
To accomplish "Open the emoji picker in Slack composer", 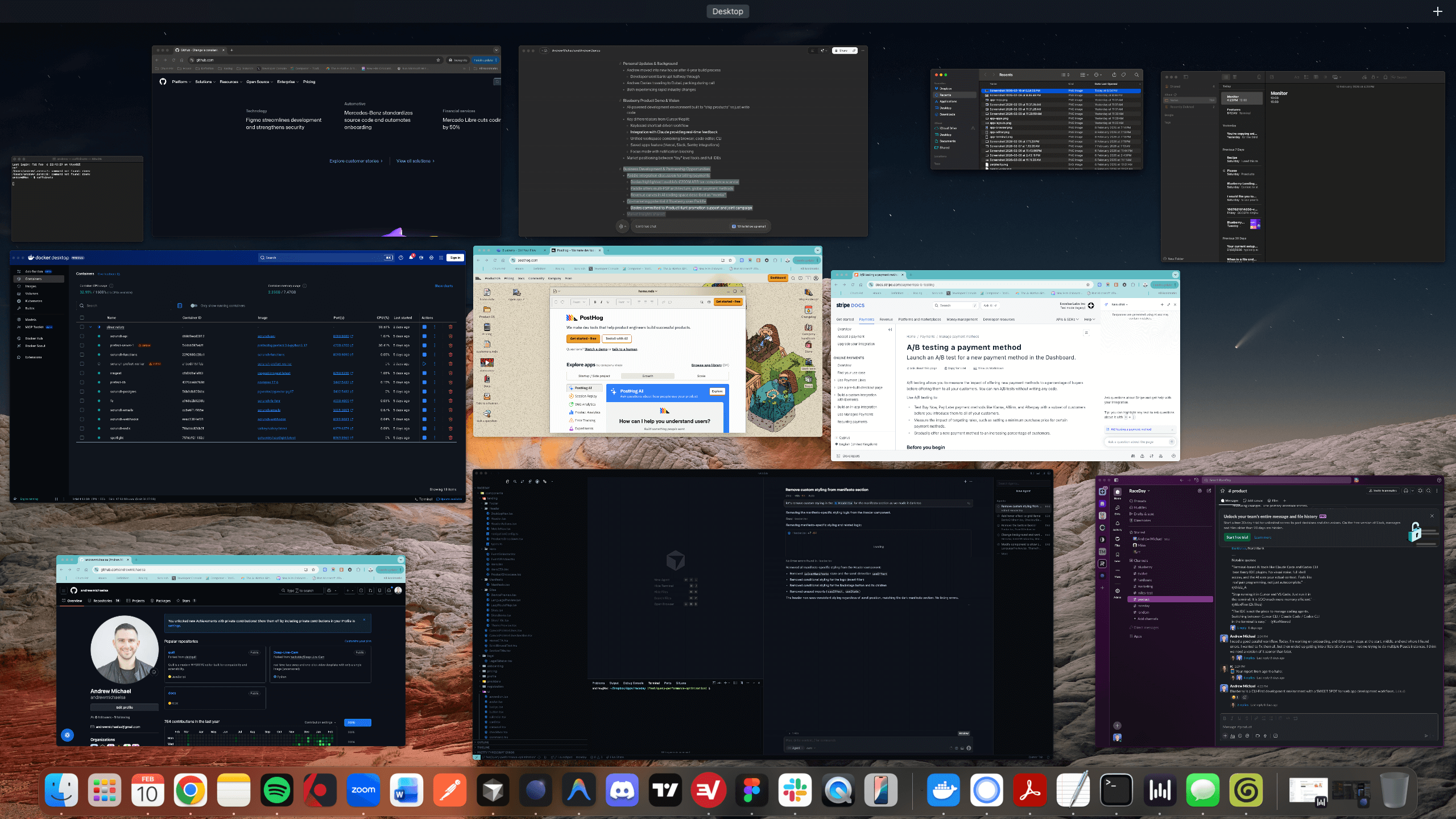I will 1239,736.
